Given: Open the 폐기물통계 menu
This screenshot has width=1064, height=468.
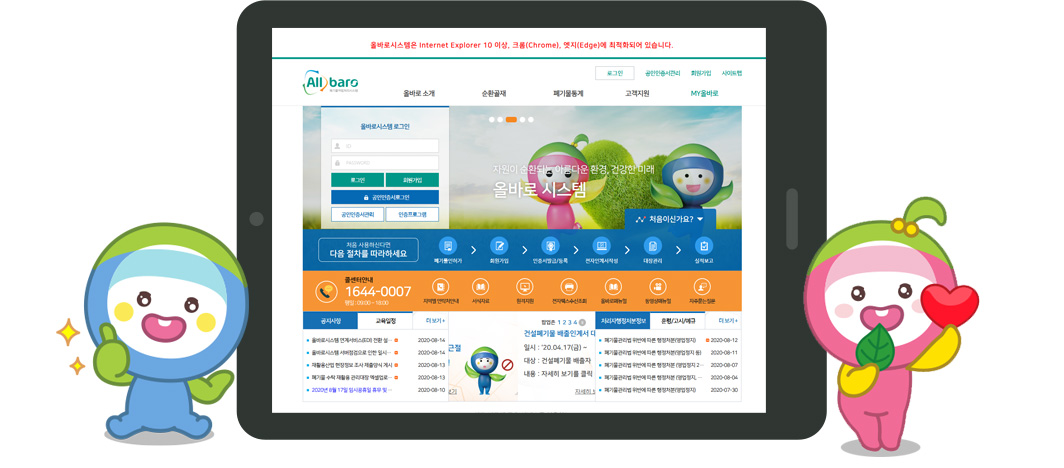Looking at the screenshot, I should click(568, 94).
